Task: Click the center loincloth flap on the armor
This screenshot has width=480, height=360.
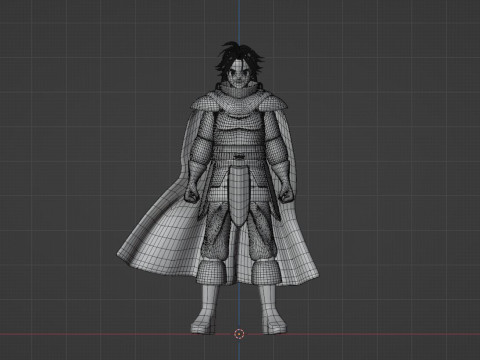Action: (239, 197)
